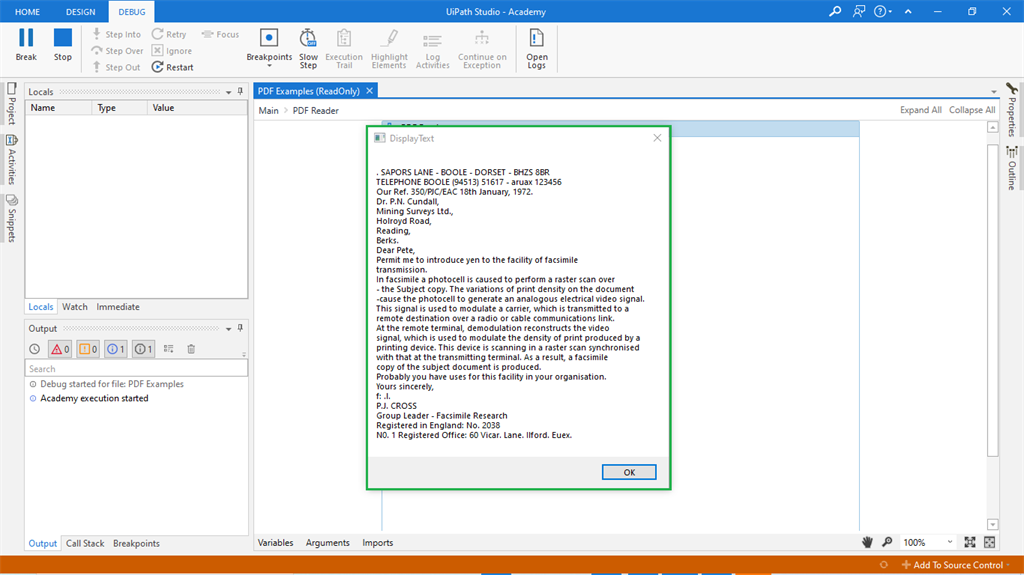1024x575 pixels.
Task: Click the Output list view icon
Action: [x=168, y=349]
